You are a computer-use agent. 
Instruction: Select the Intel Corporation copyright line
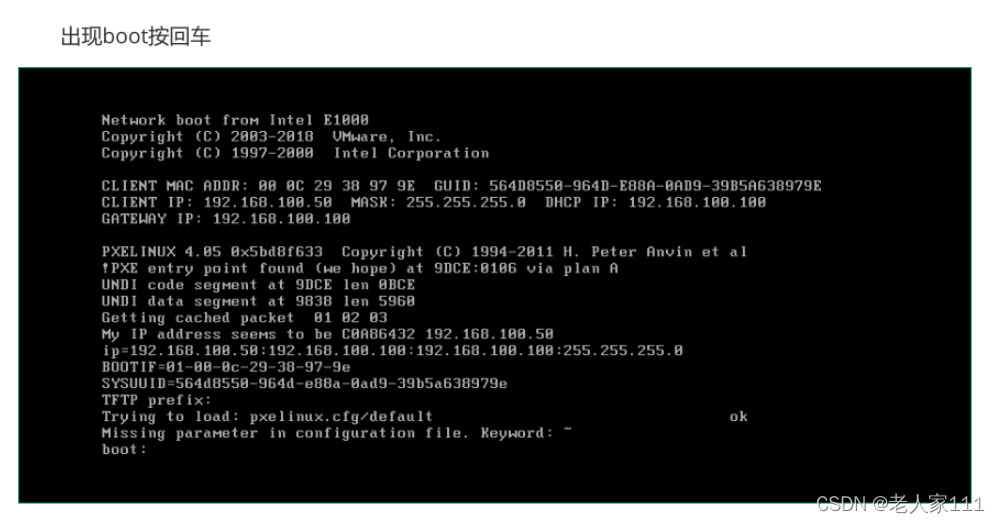tap(295, 153)
